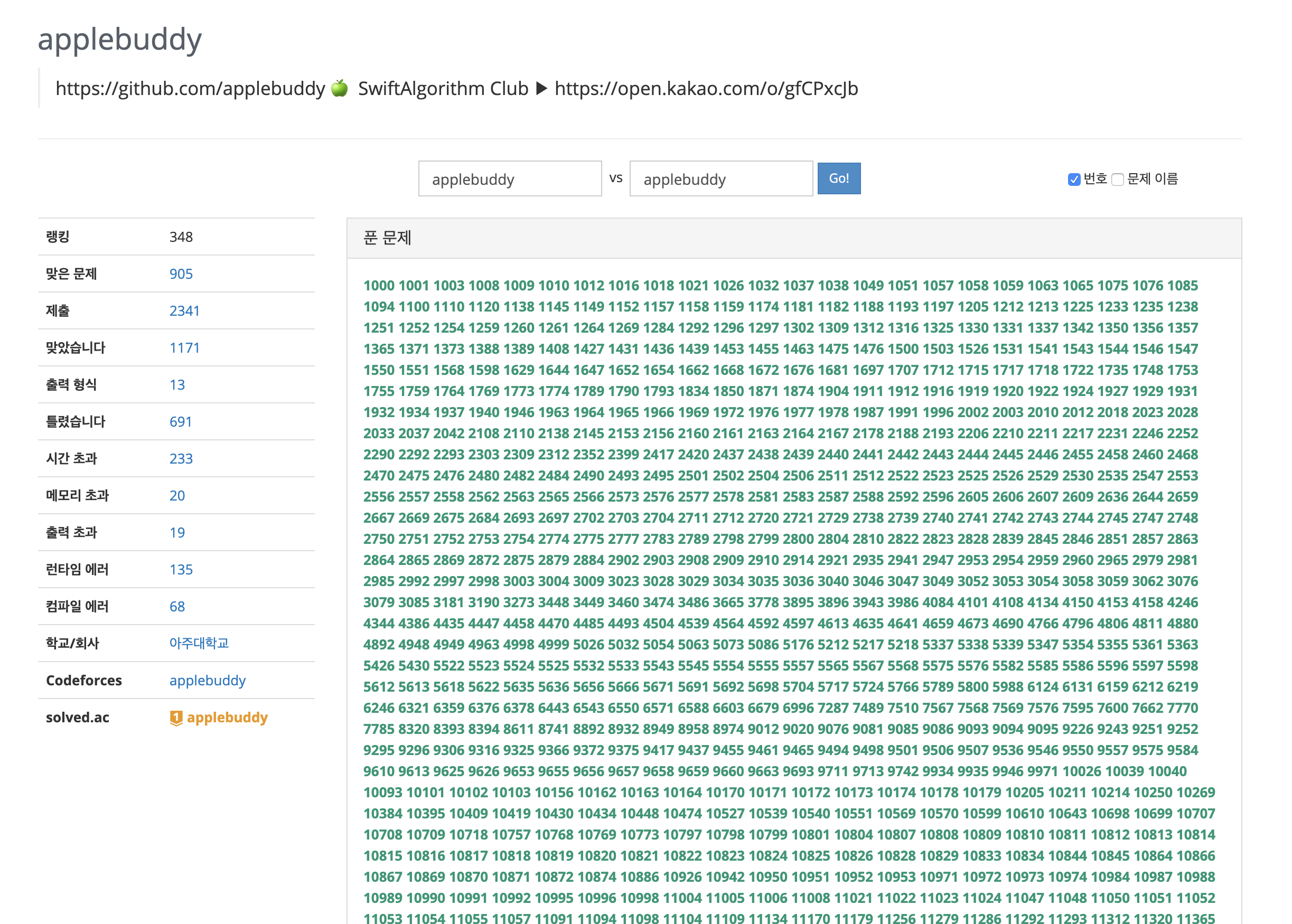Click the solved.ac gold tier badge icon

176,718
